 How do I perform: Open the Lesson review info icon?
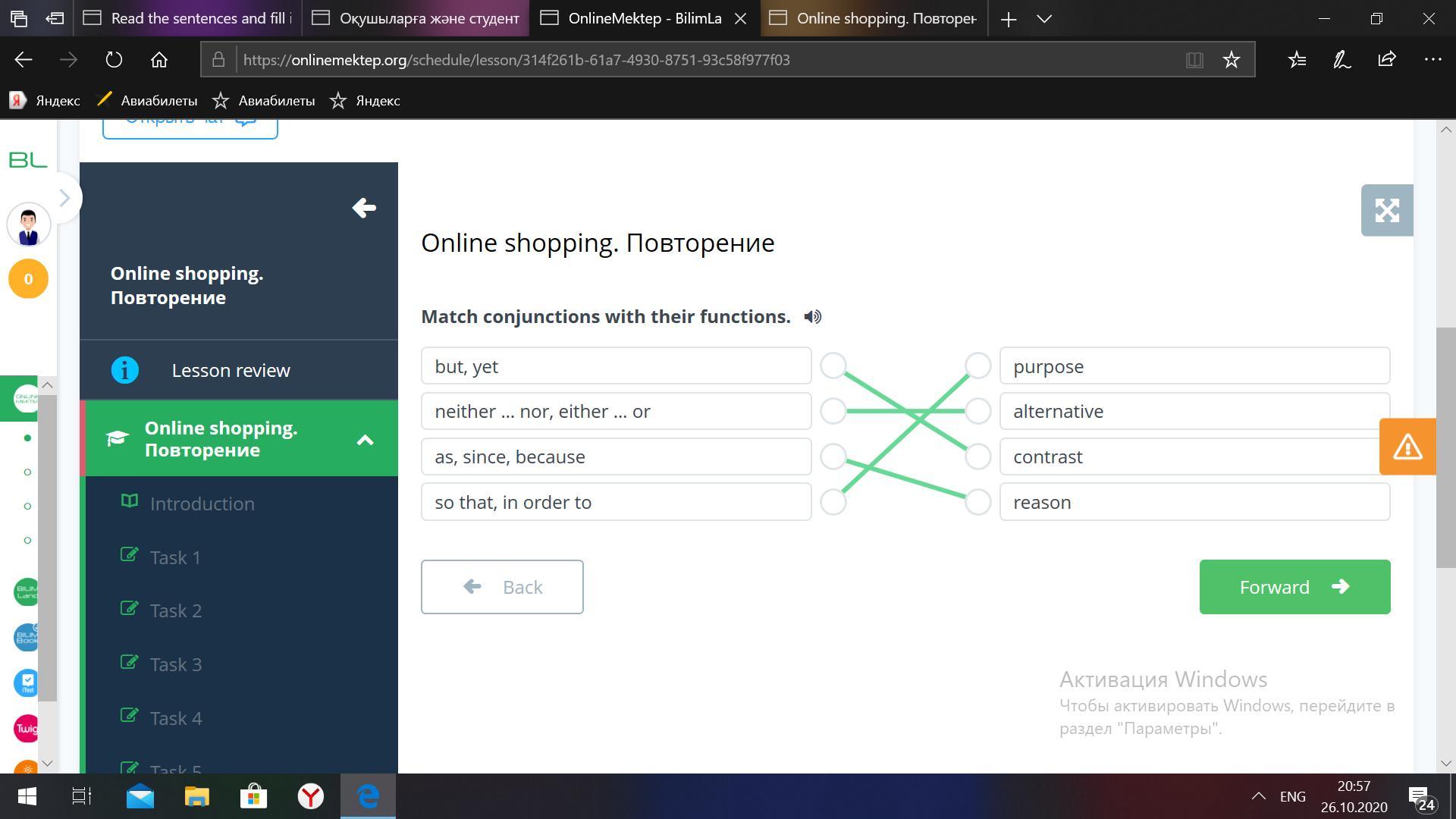click(125, 370)
